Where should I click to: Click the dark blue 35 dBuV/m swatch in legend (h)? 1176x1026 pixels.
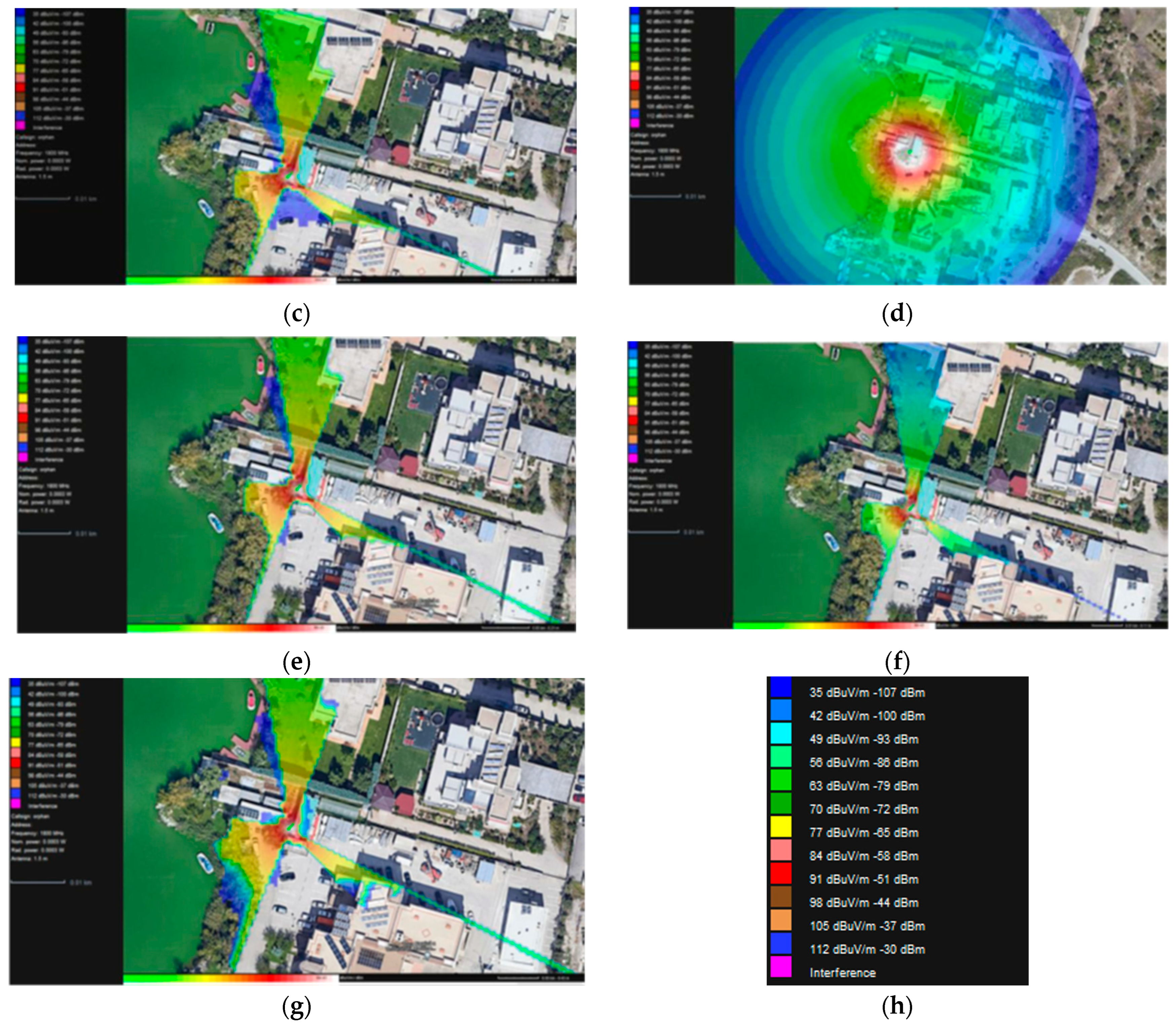click(781, 687)
